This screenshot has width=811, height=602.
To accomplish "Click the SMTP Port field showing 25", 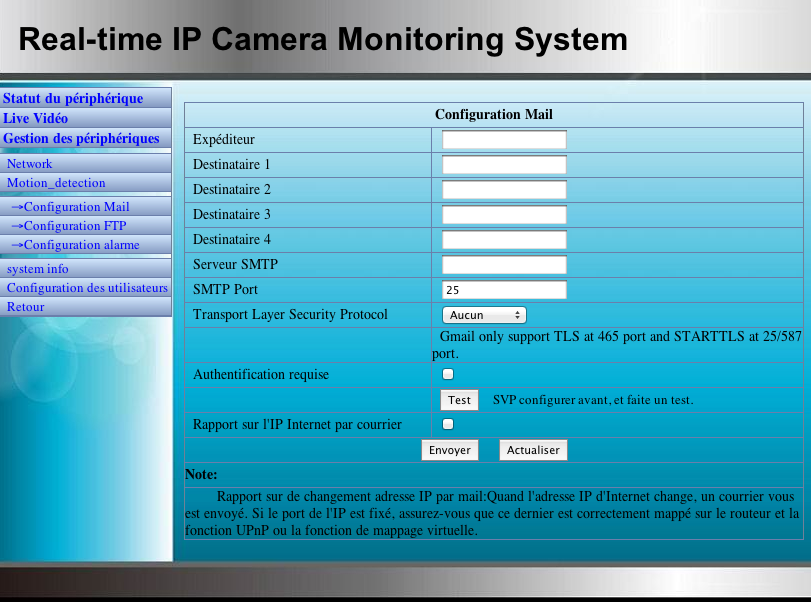I will click(x=504, y=290).
